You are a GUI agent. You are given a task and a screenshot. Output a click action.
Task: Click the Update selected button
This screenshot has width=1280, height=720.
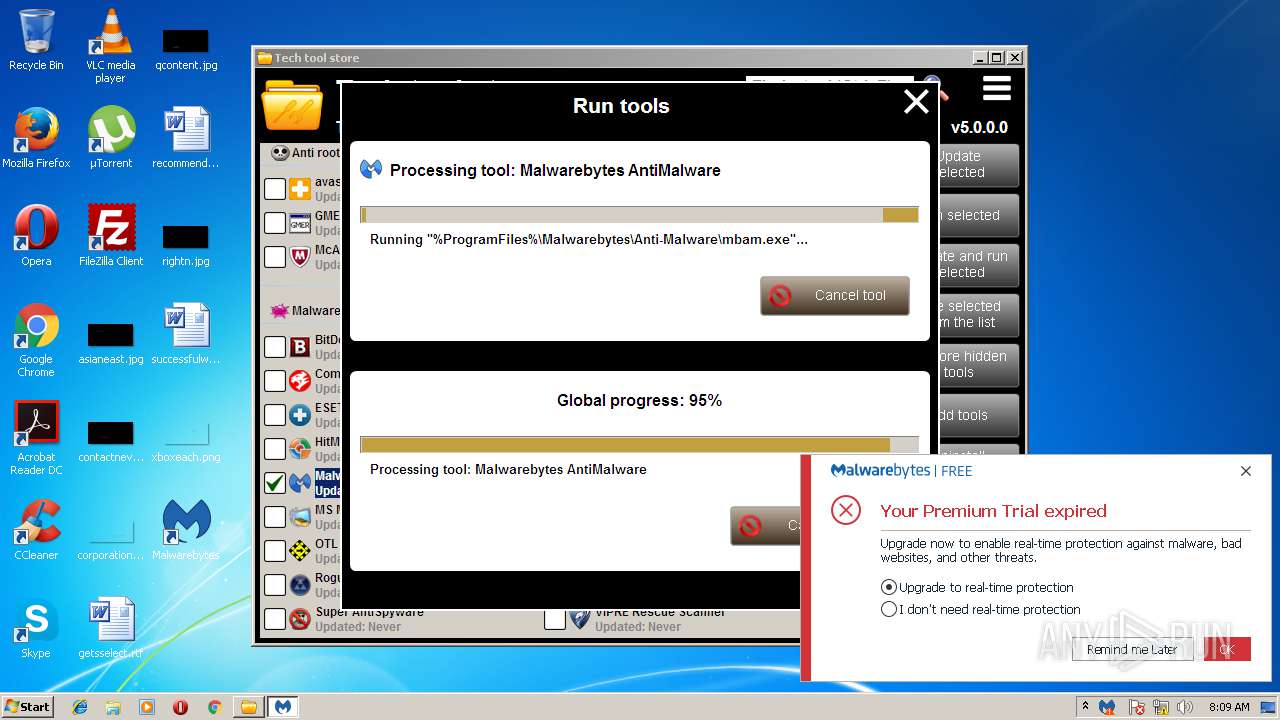[978, 165]
